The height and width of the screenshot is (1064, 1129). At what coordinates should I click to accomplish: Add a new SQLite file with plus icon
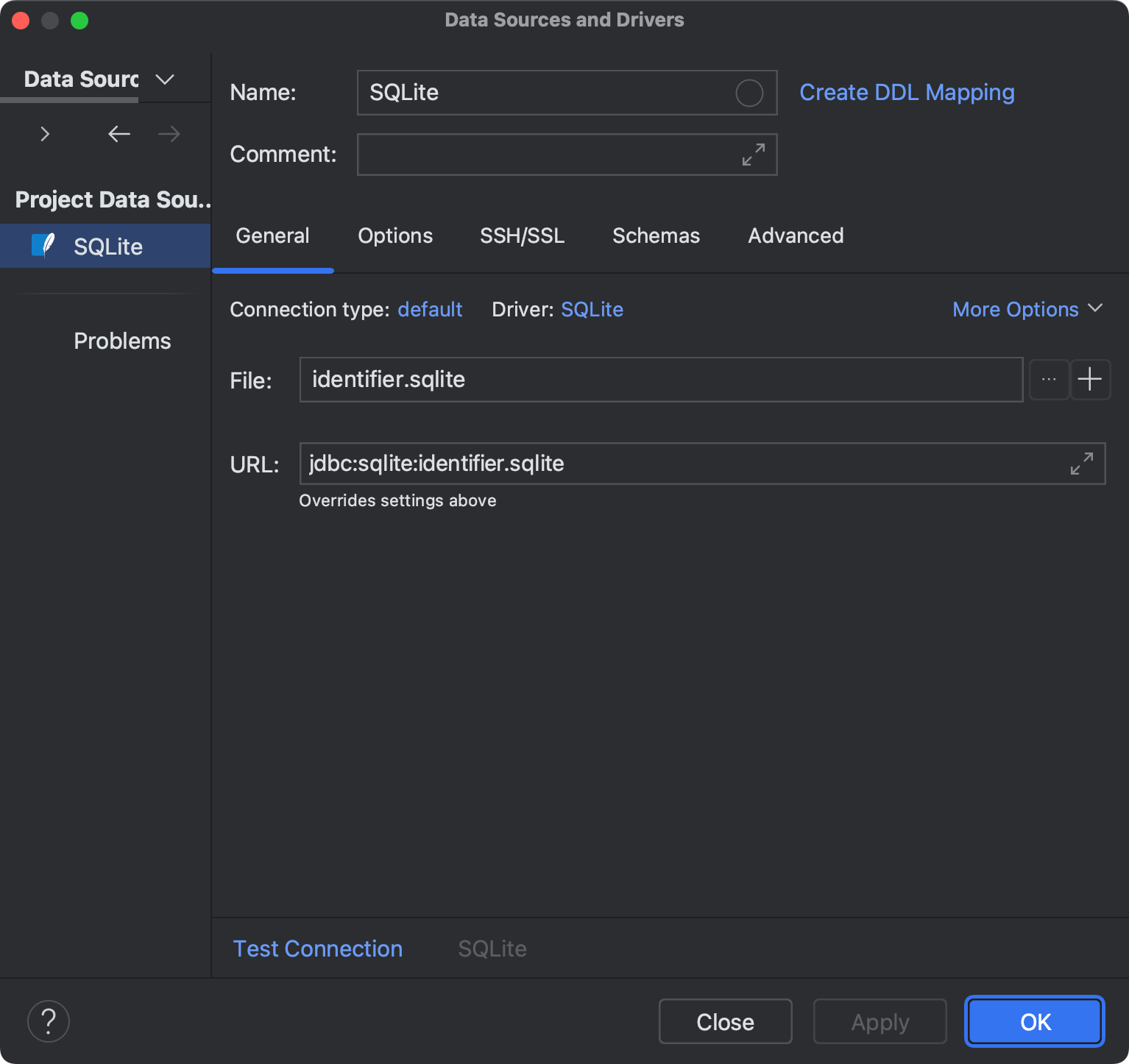coord(1090,379)
